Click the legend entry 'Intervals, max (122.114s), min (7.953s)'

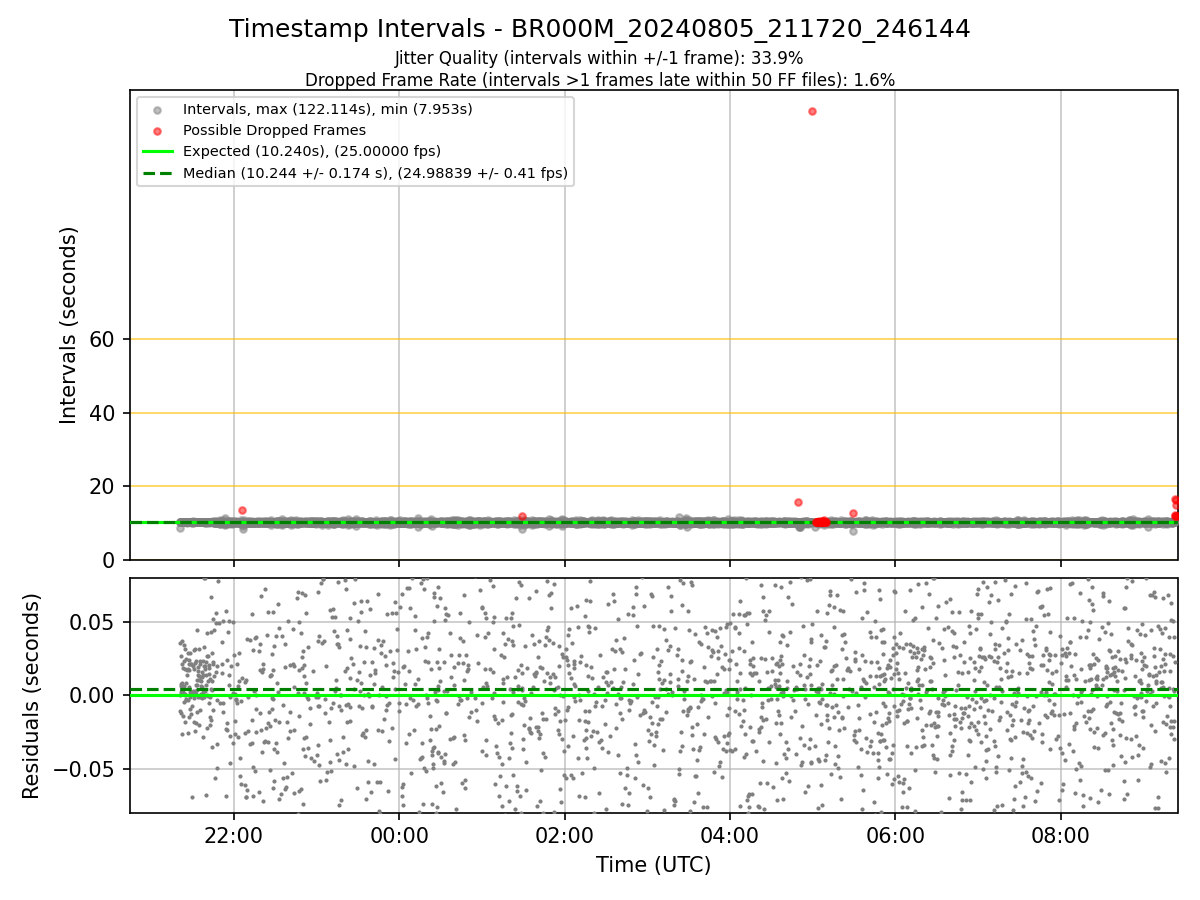point(327,108)
